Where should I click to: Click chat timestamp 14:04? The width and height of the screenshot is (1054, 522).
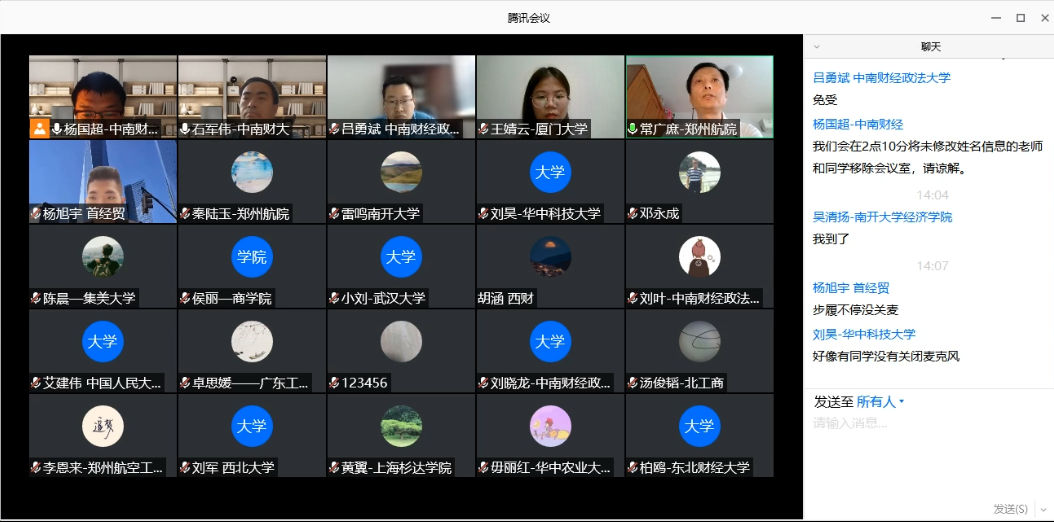click(932, 195)
